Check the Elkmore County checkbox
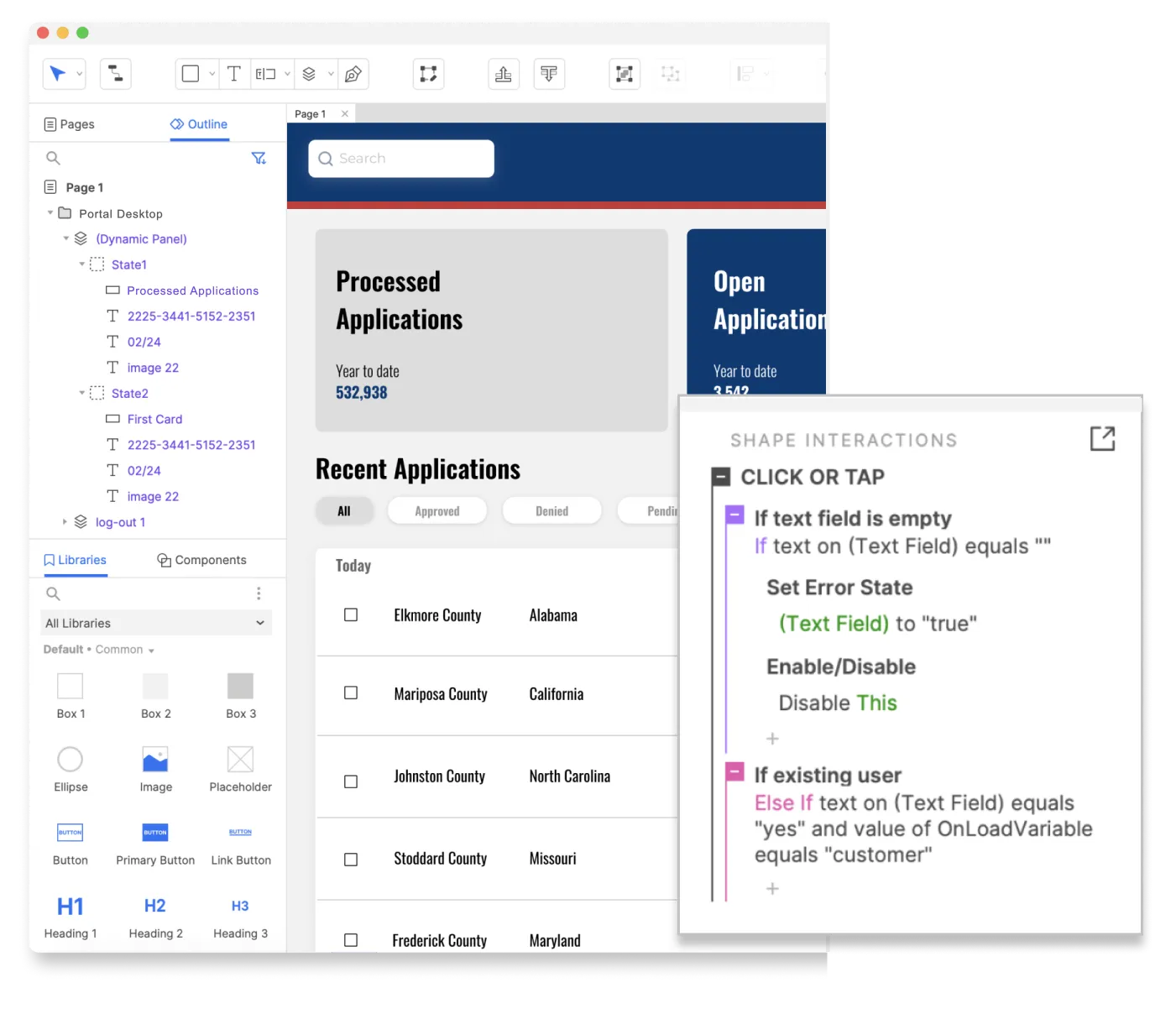Image resolution: width=1176 pixels, height=1035 pixels. tap(351, 615)
